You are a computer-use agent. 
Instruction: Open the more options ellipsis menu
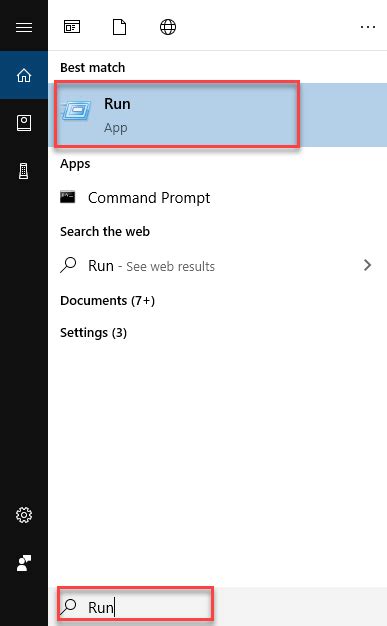(368, 27)
